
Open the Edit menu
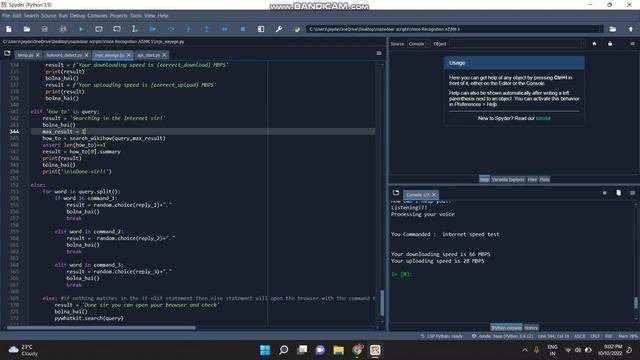pos(17,16)
